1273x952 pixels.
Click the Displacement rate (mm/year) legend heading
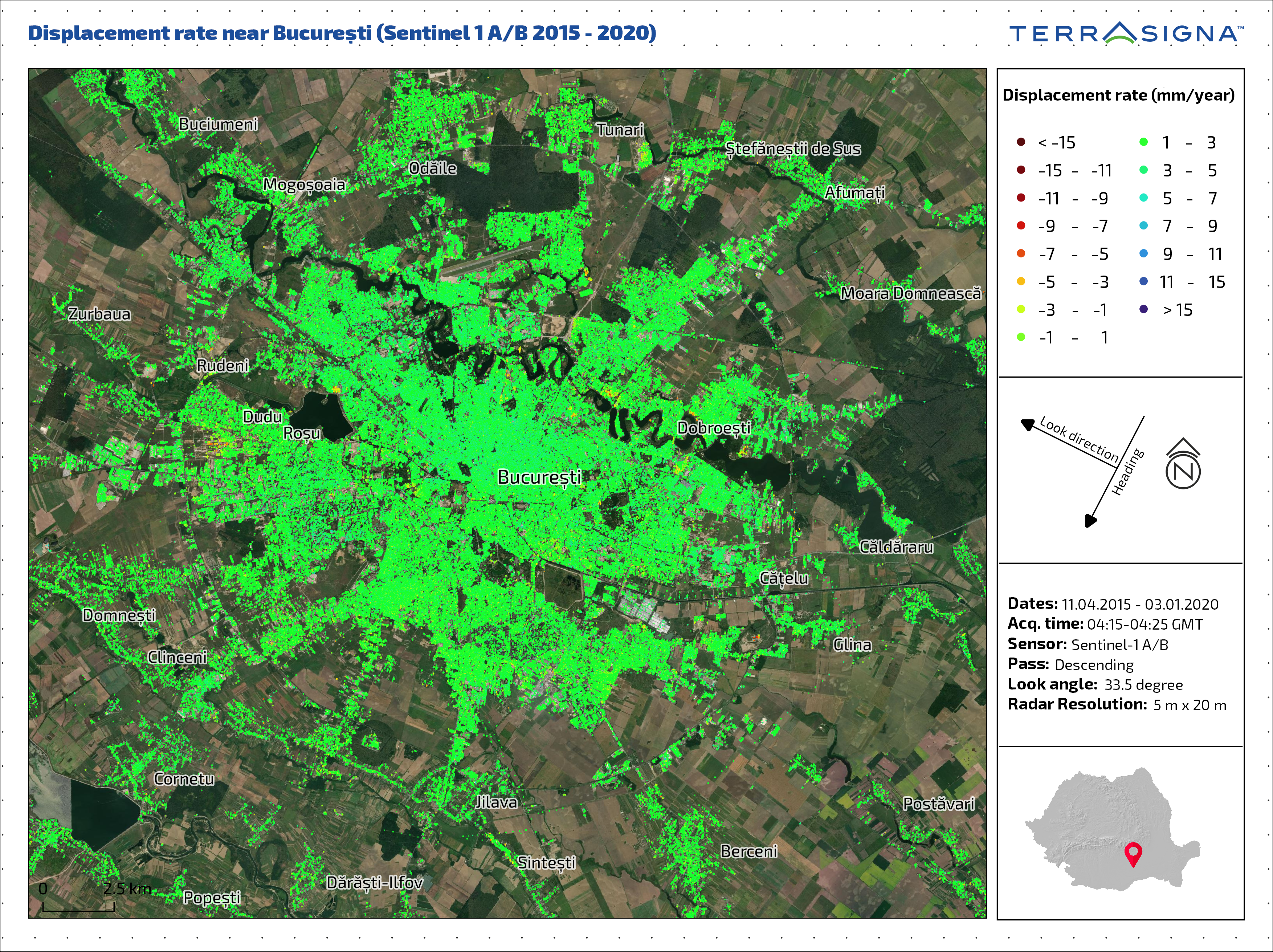click(1118, 95)
